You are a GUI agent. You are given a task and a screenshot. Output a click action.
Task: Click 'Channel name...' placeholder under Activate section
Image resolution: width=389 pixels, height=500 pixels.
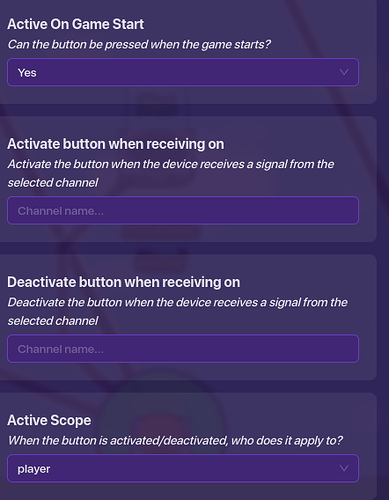click(61, 211)
